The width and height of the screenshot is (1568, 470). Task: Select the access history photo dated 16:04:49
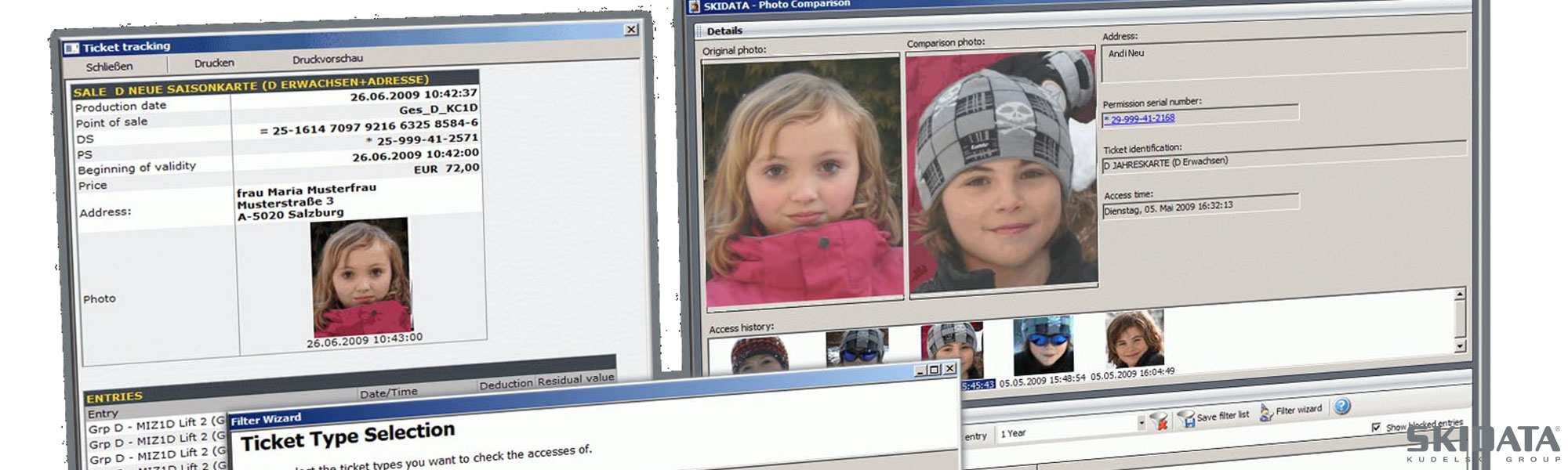(1134, 339)
